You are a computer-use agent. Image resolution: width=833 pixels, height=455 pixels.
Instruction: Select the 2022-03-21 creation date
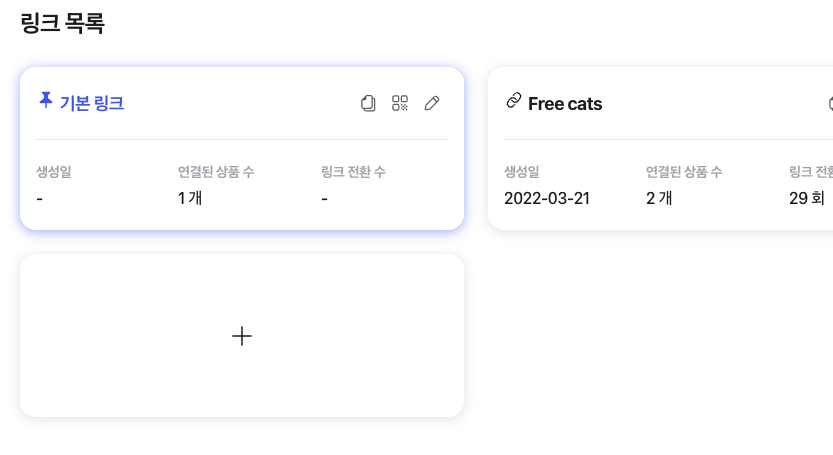pyautogui.click(x=547, y=198)
